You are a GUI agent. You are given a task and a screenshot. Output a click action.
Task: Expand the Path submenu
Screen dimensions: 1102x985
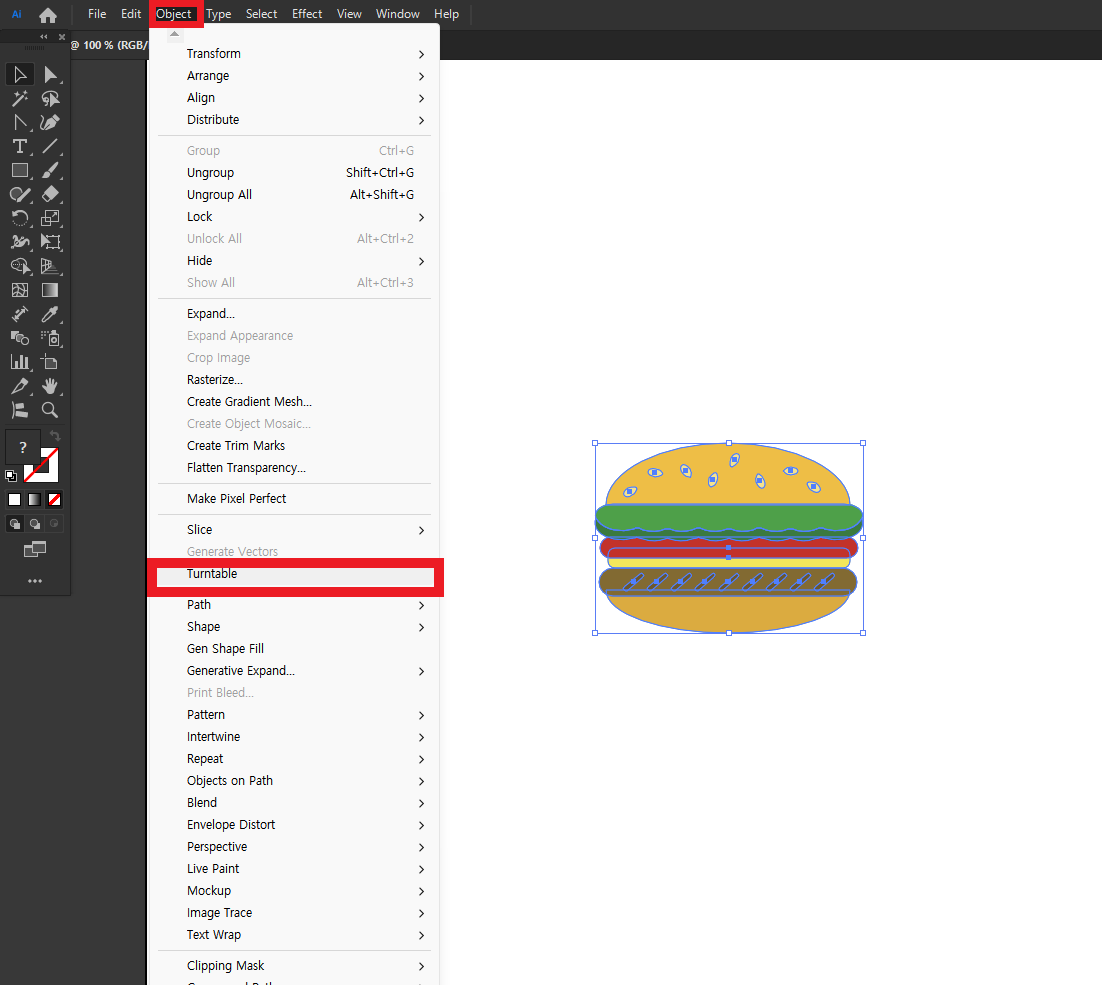[294, 605]
